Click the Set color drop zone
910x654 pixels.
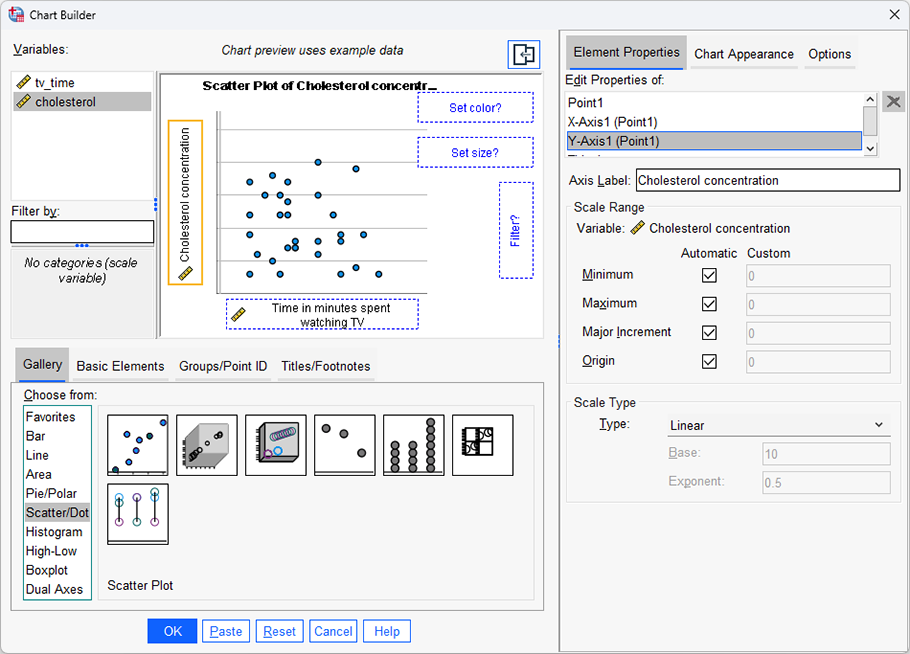tap(475, 107)
